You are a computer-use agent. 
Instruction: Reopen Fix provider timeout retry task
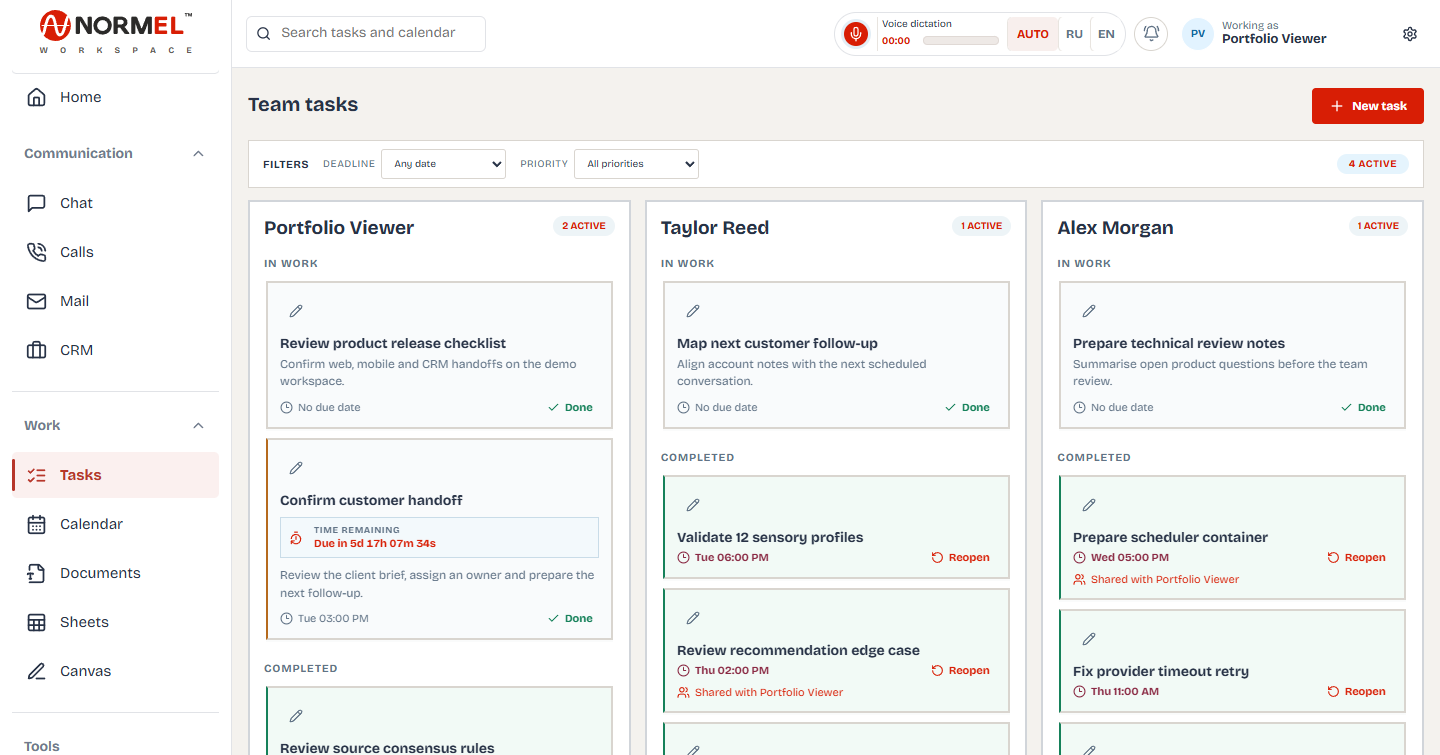(x=1357, y=692)
